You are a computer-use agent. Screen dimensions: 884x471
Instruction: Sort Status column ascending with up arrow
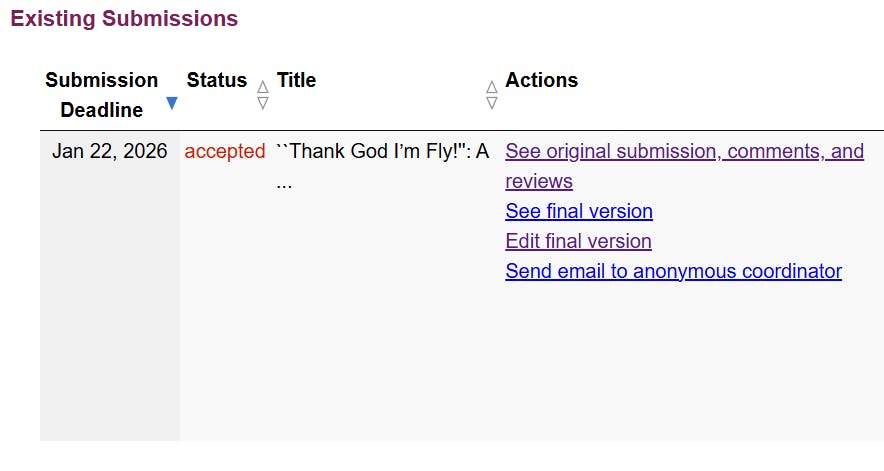click(x=263, y=87)
